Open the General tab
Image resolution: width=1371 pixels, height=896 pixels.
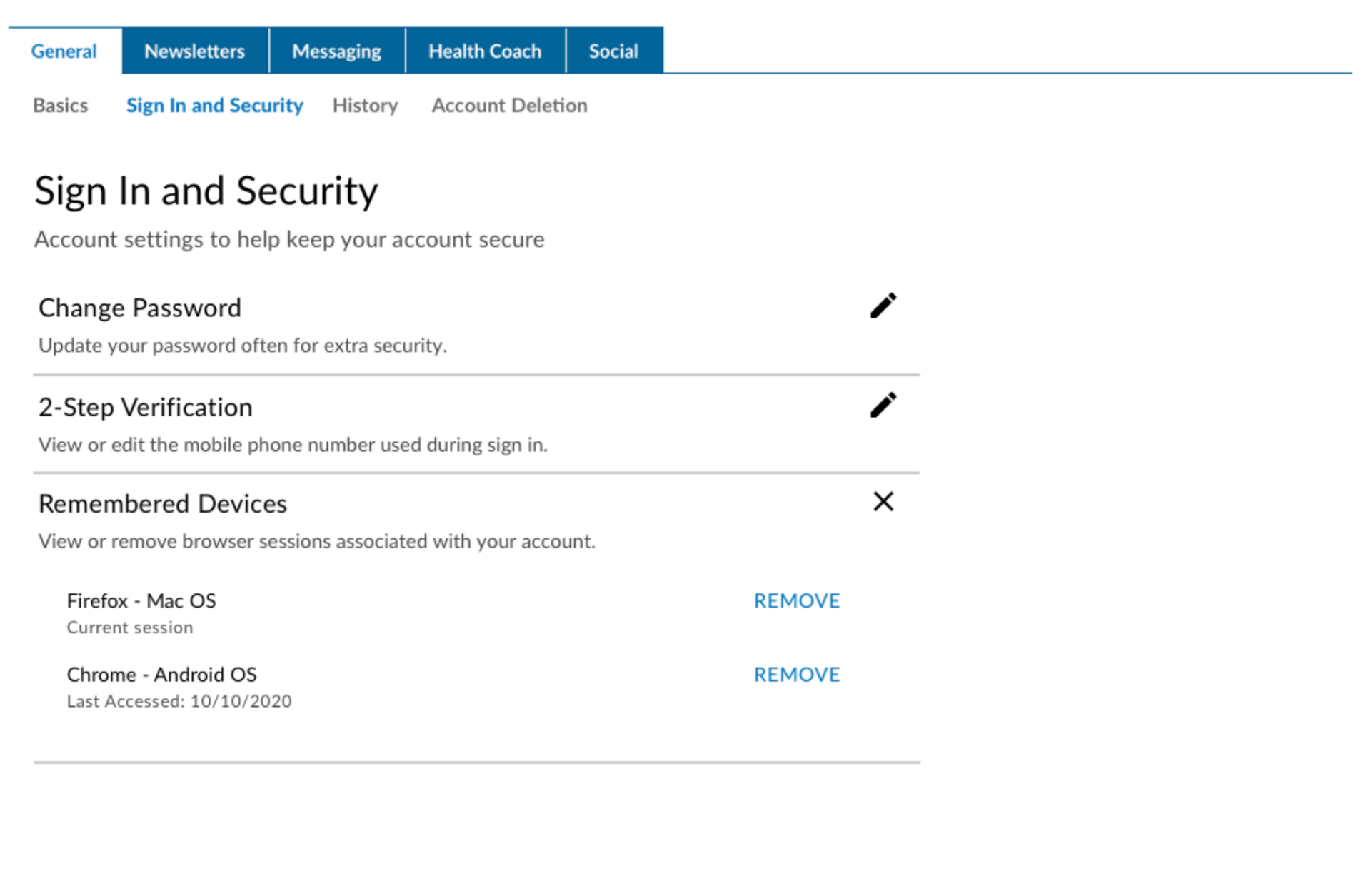(x=64, y=51)
